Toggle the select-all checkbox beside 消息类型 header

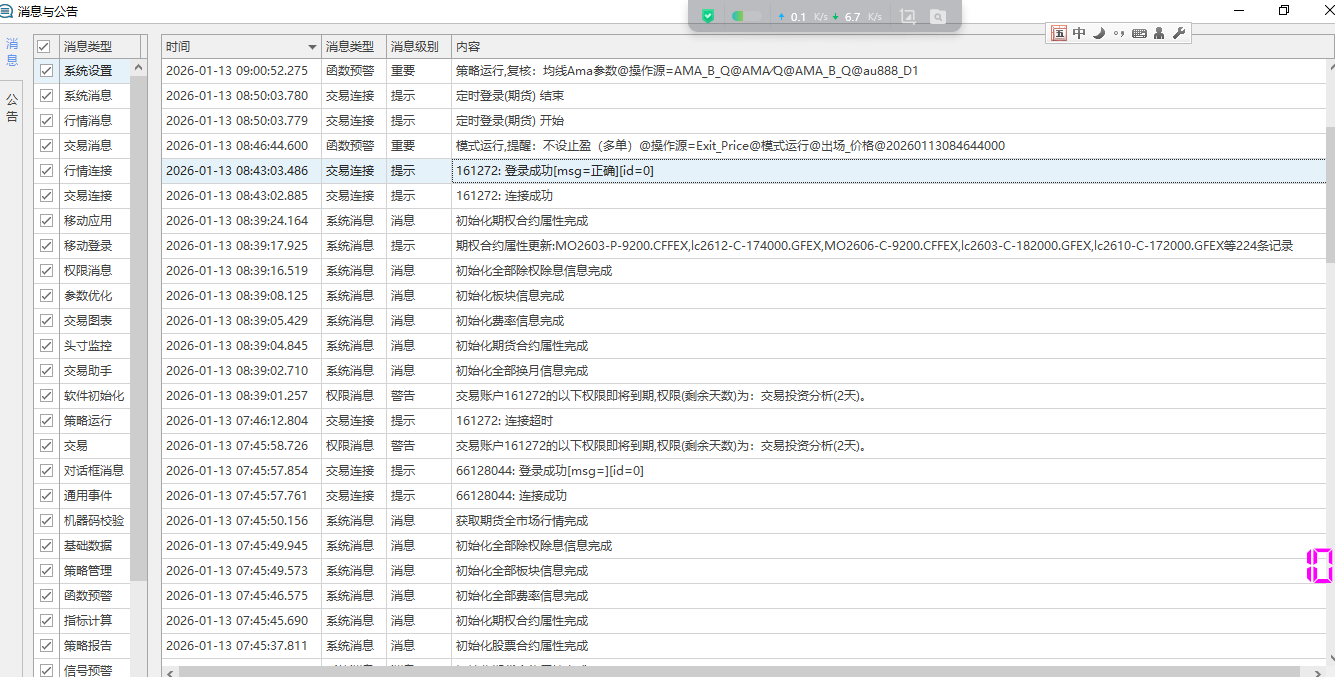tap(43, 47)
